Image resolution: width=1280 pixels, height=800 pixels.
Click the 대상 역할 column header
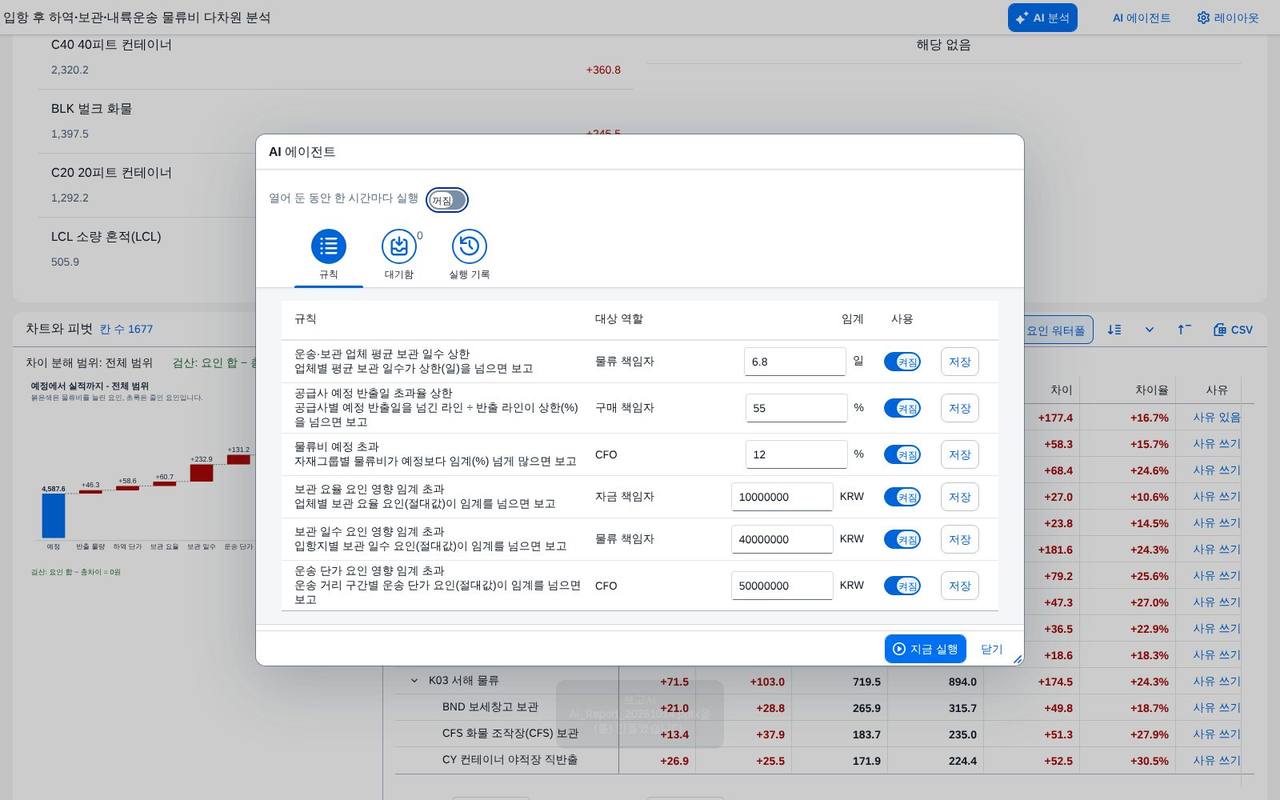(619, 319)
